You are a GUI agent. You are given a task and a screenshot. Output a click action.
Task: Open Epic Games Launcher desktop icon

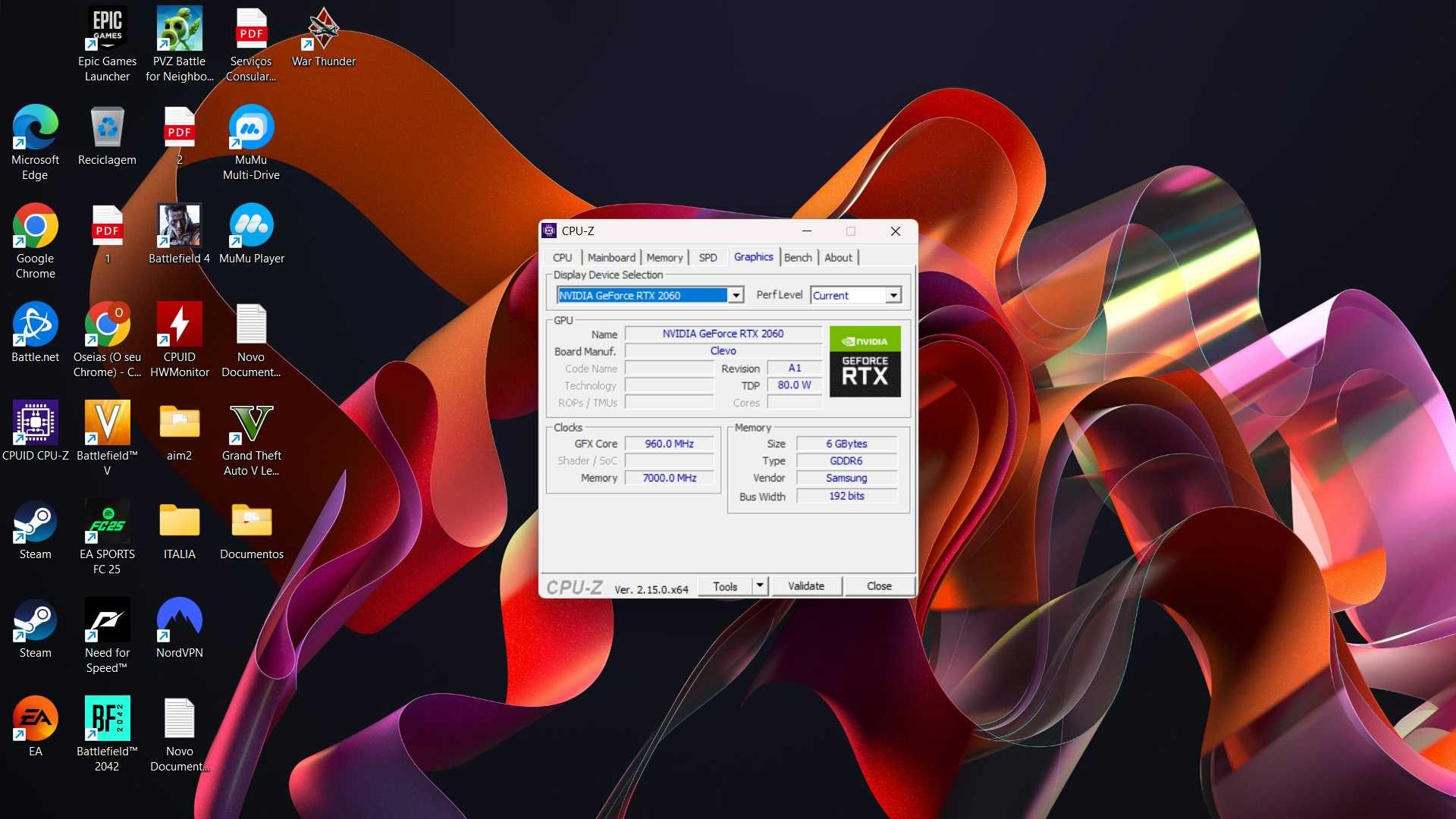[x=107, y=44]
